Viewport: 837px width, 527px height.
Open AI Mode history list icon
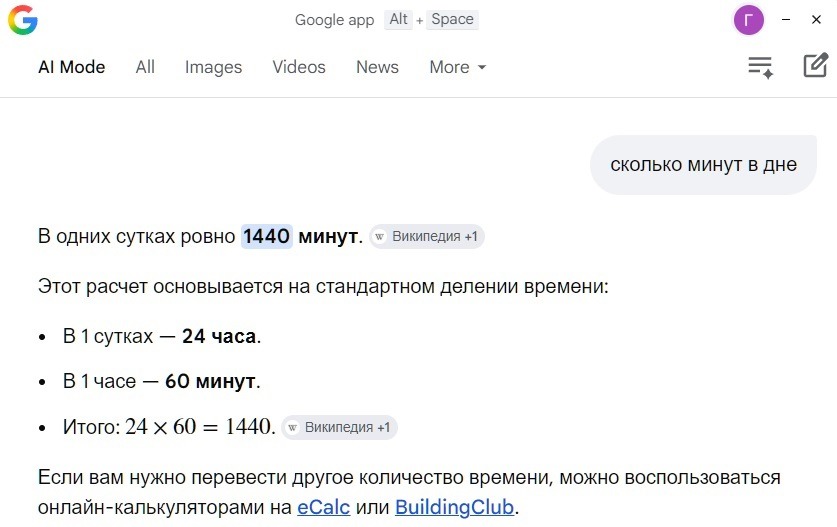[x=761, y=67]
